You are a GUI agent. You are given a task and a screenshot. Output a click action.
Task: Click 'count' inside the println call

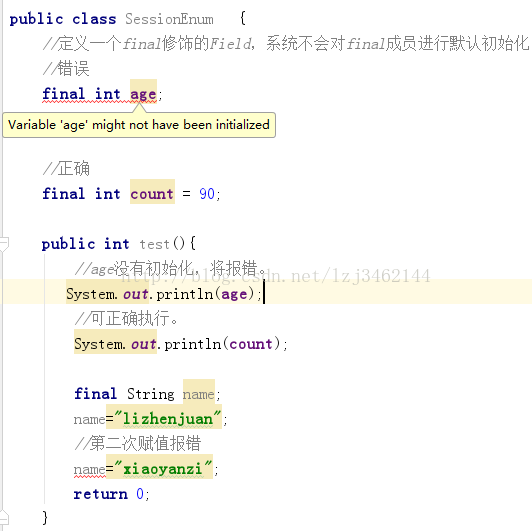click(x=251, y=344)
